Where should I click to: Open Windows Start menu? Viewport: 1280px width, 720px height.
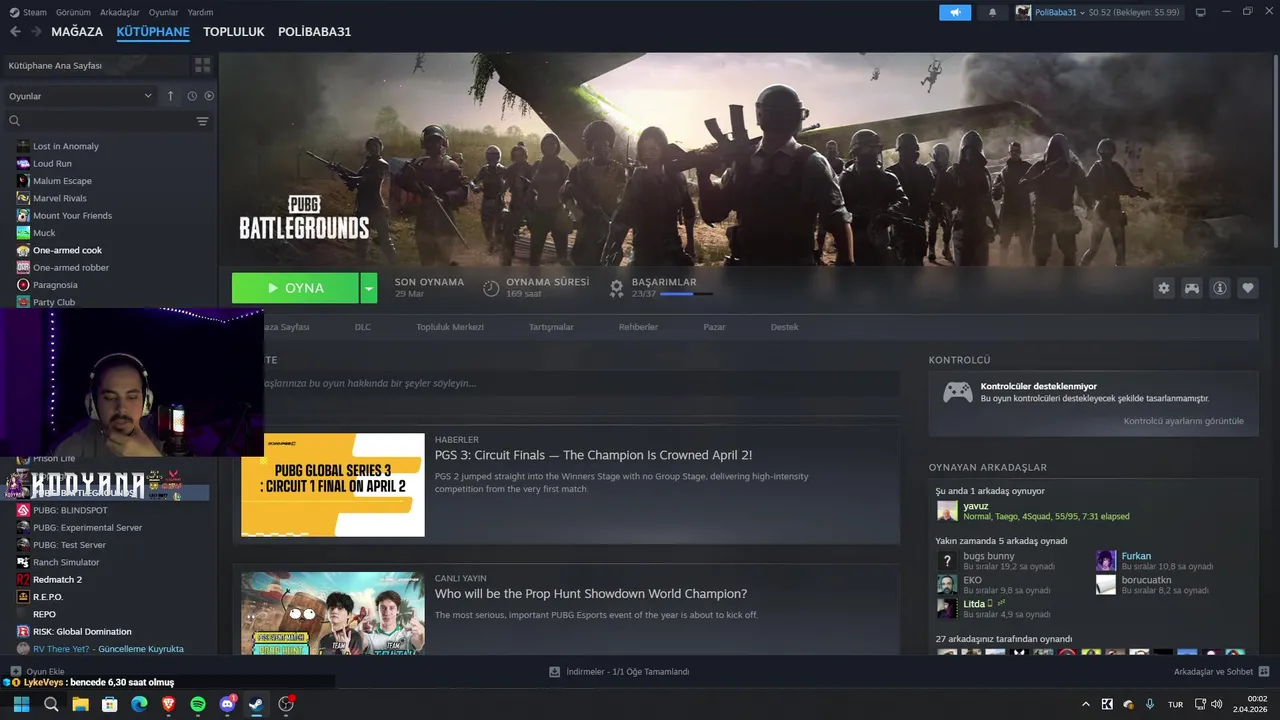click(21, 704)
